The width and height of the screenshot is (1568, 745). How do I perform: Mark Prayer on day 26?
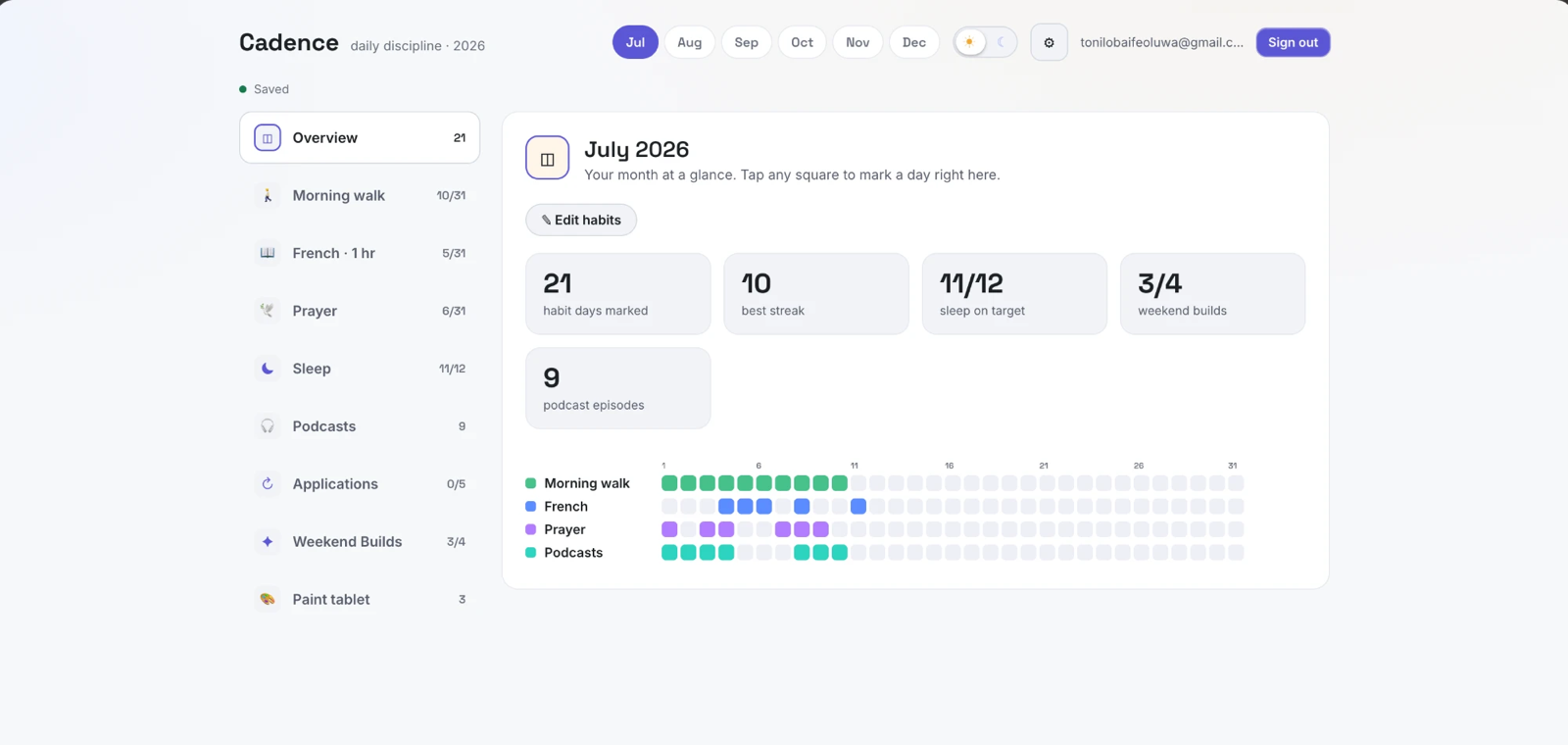[x=1142, y=529]
